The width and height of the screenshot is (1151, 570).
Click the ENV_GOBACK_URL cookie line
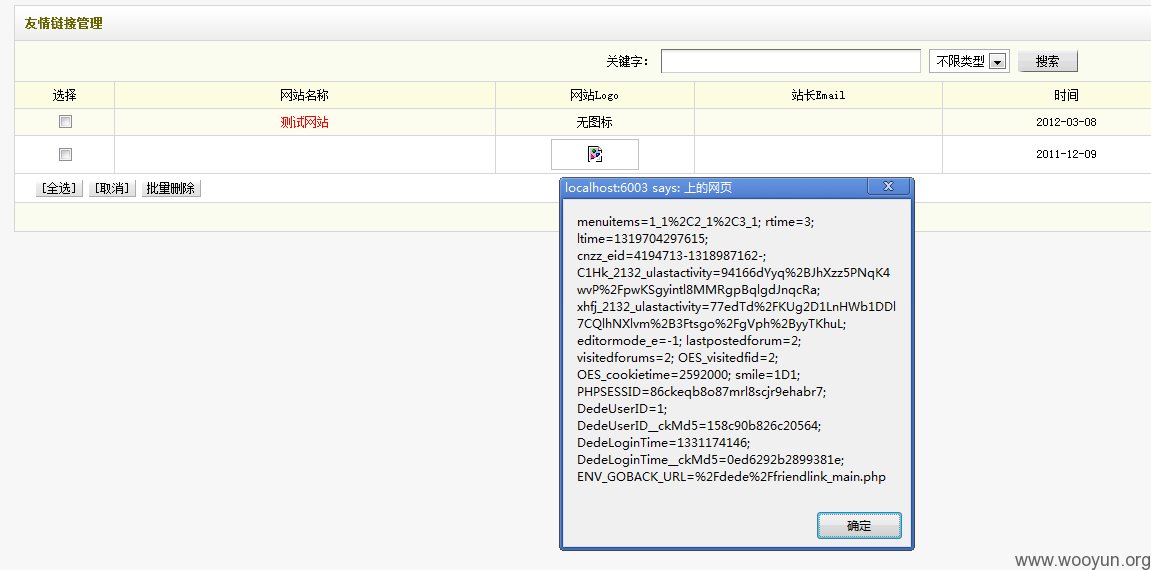click(731, 477)
